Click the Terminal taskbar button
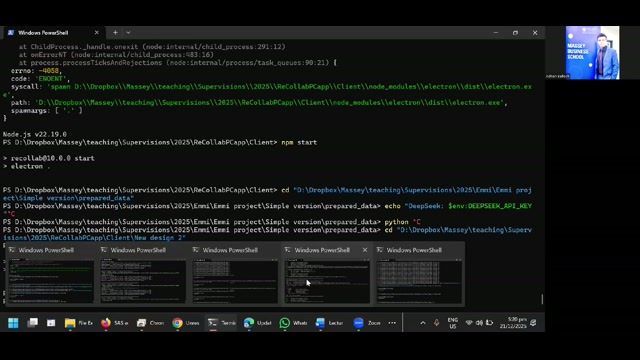Viewport: 640px width, 360px height. pyautogui.click(x=222, y=323)
